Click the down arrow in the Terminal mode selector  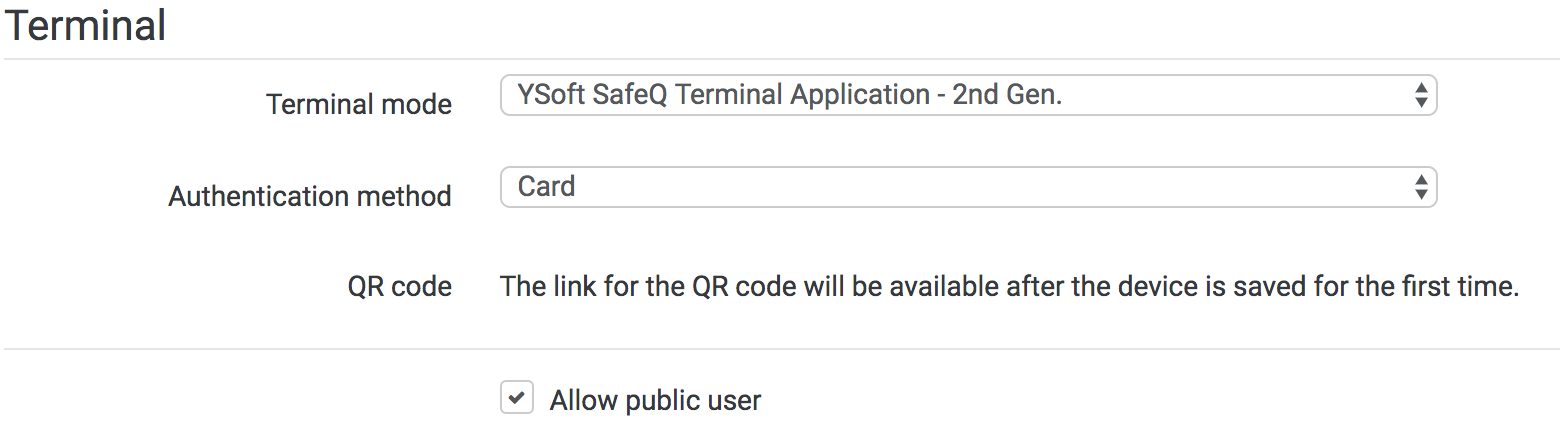pyautogui.click(x=1420, y=103)
